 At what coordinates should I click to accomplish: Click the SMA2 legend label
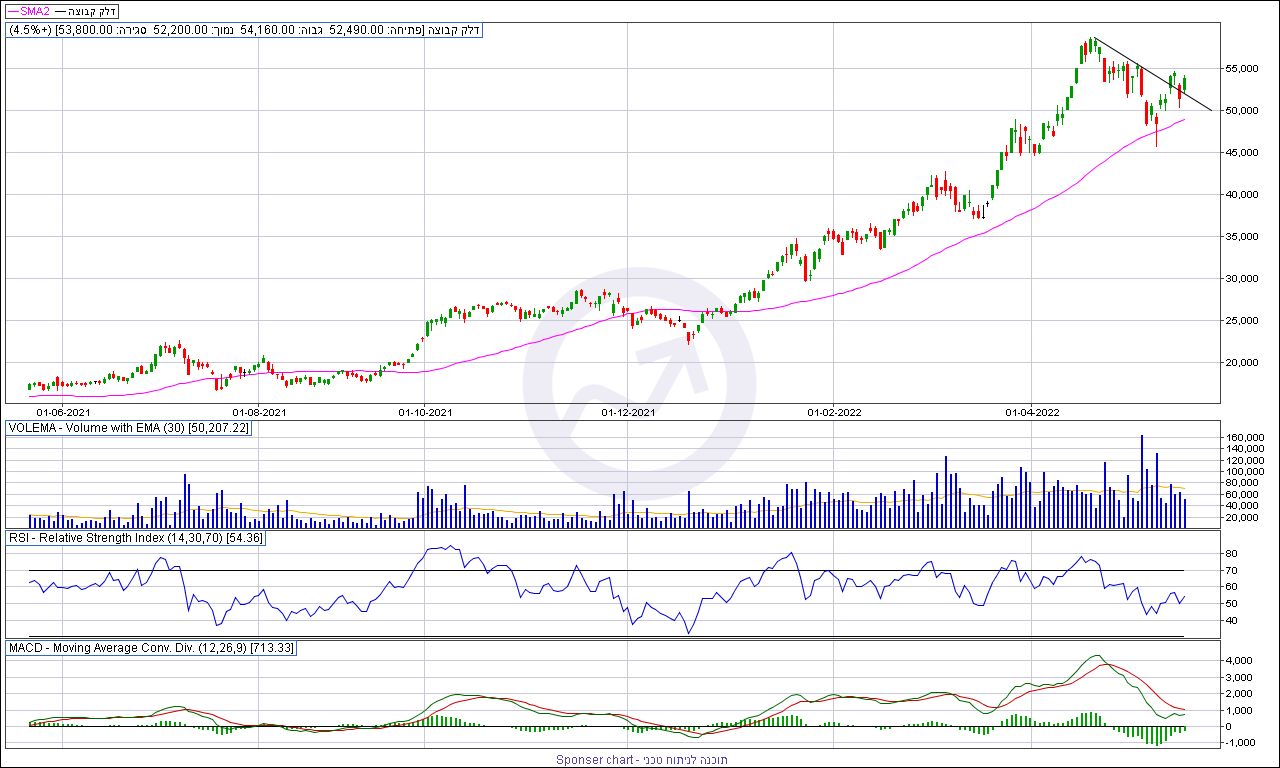click(x=36, y=10)
